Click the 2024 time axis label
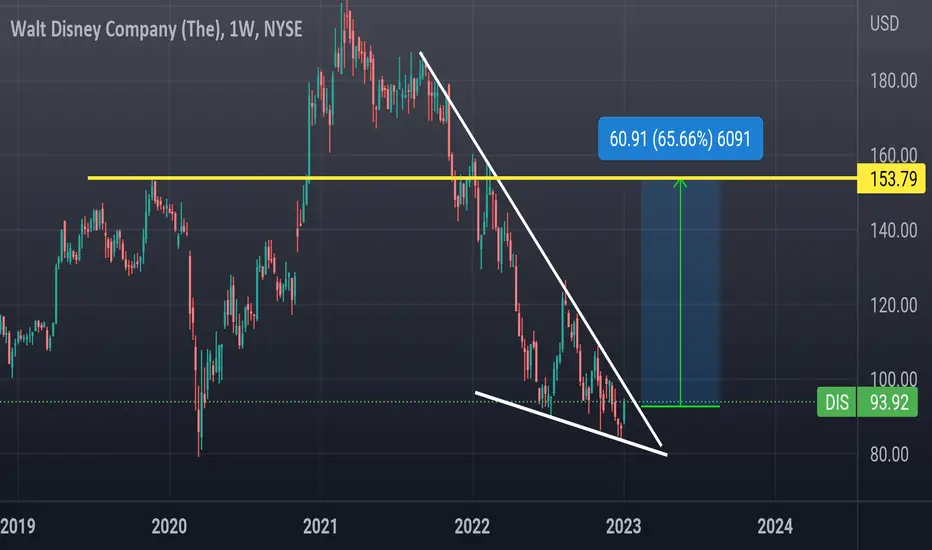This screenshot has width=932, height=550. 775,526
